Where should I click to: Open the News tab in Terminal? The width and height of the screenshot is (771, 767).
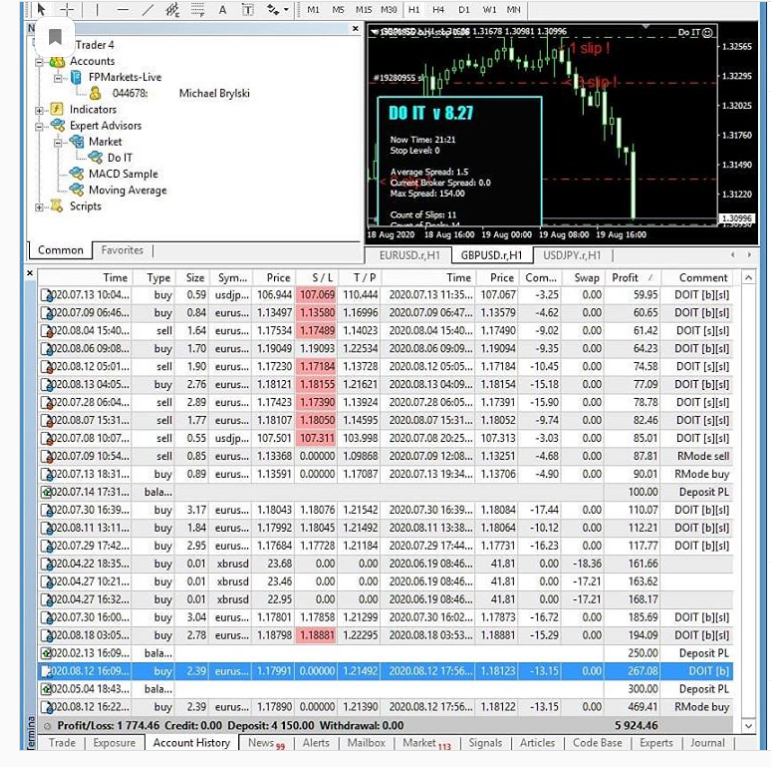(266, 743)
